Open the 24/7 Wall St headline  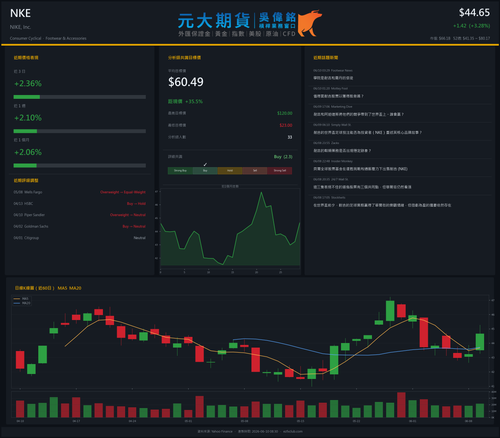(362, 187)
